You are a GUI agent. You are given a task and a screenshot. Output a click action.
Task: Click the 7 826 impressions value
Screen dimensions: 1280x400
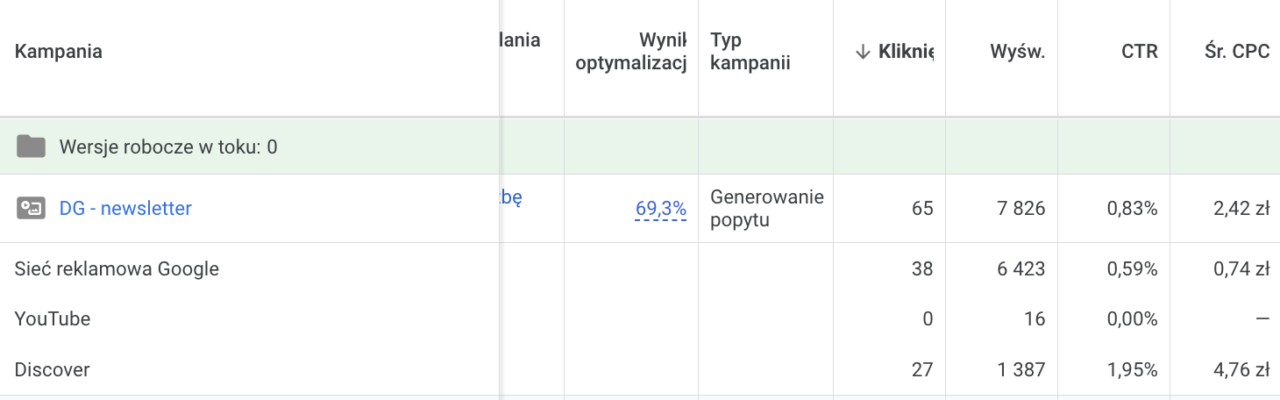1020,208
